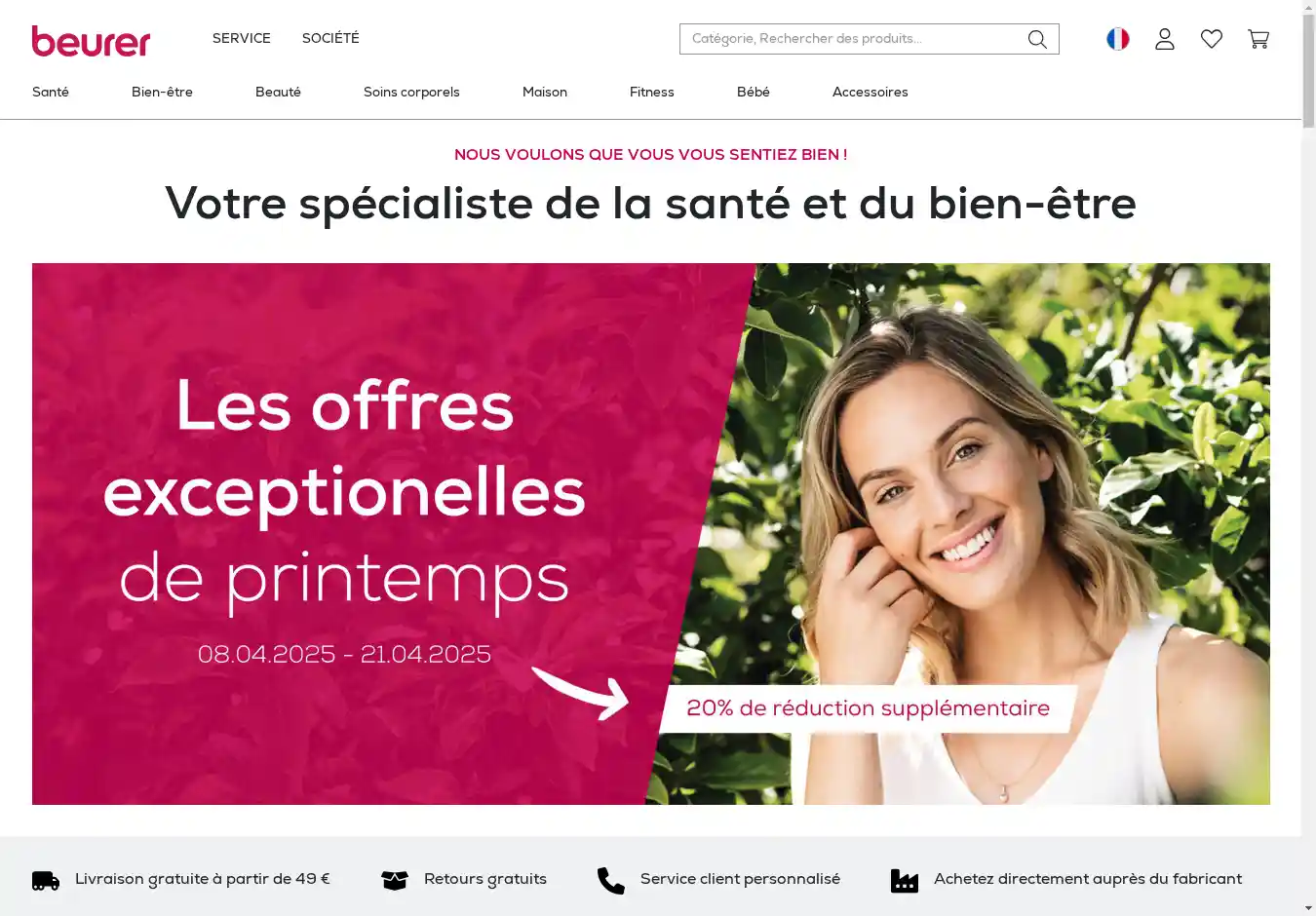The width and height of the screenshot is (1316, 916).
Task: Focus the product search field
Action: (853, 39)
